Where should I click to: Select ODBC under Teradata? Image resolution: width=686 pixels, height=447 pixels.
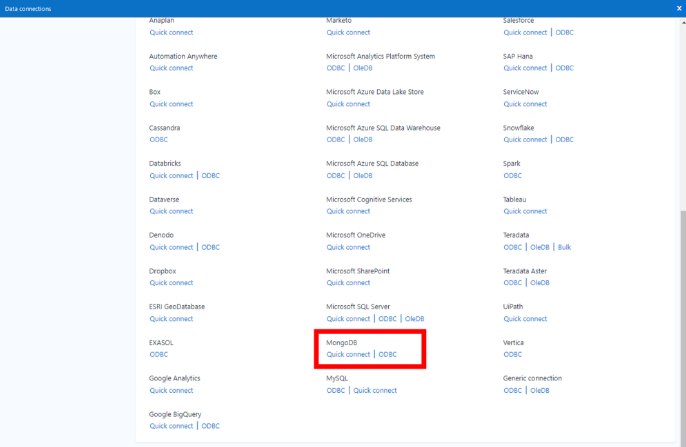pyautogui.click(x=512, y=247)
